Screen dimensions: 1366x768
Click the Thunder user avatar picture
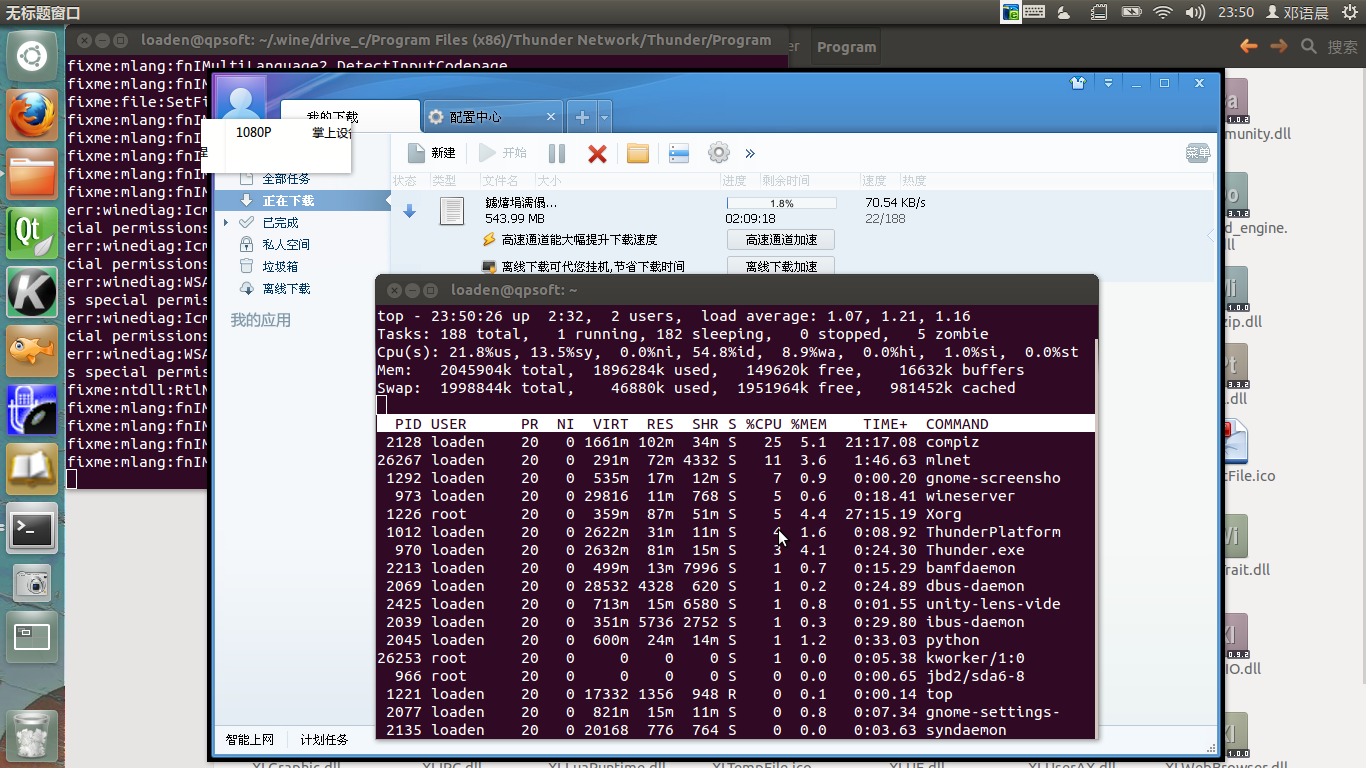point(241,99)
